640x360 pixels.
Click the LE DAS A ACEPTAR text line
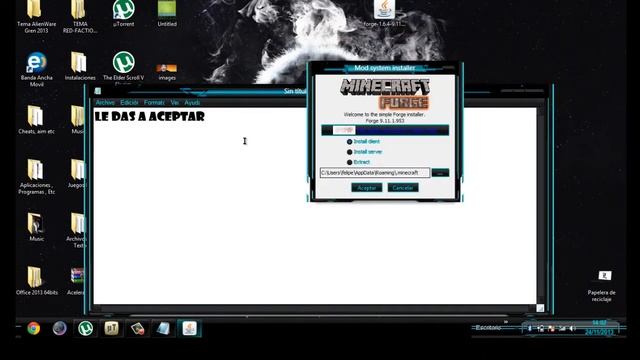(x=150, y=117)
